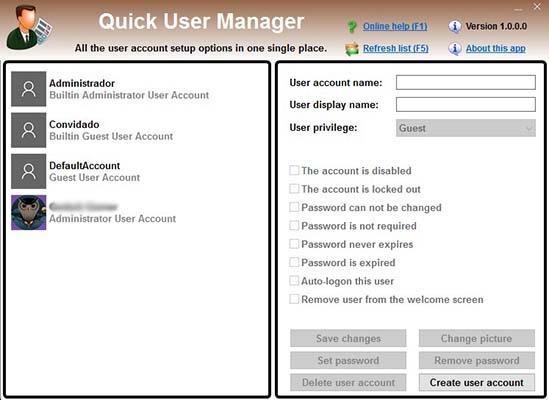Tick Remove user from the welcome screen
Viewport: 549px width, 400px height.
pos(294,299)
